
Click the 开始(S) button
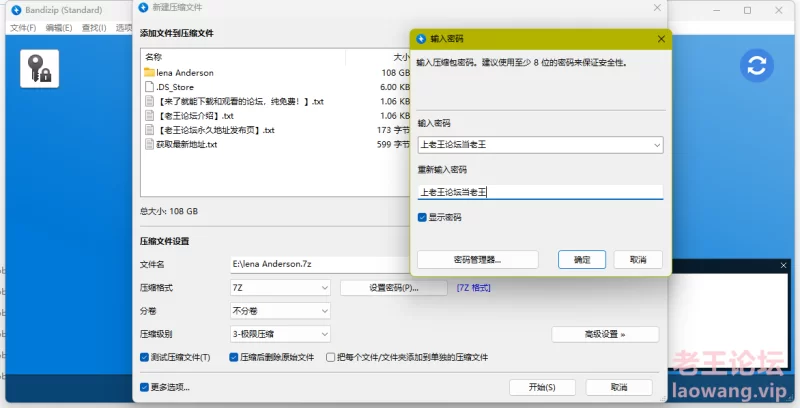click(542, 387)
